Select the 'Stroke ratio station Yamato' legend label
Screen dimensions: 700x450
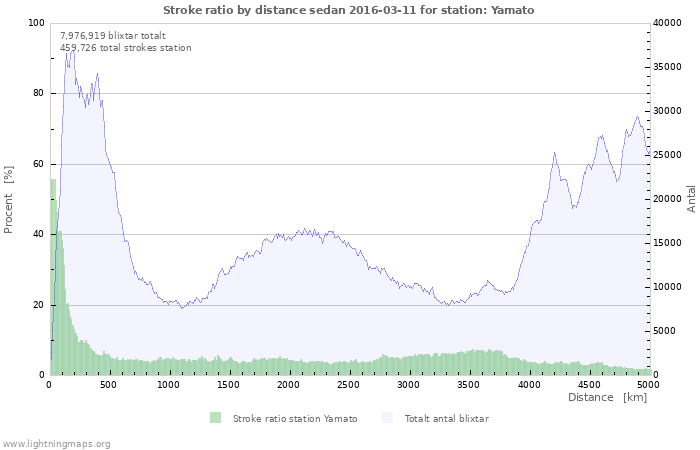[x=294, y=418]
